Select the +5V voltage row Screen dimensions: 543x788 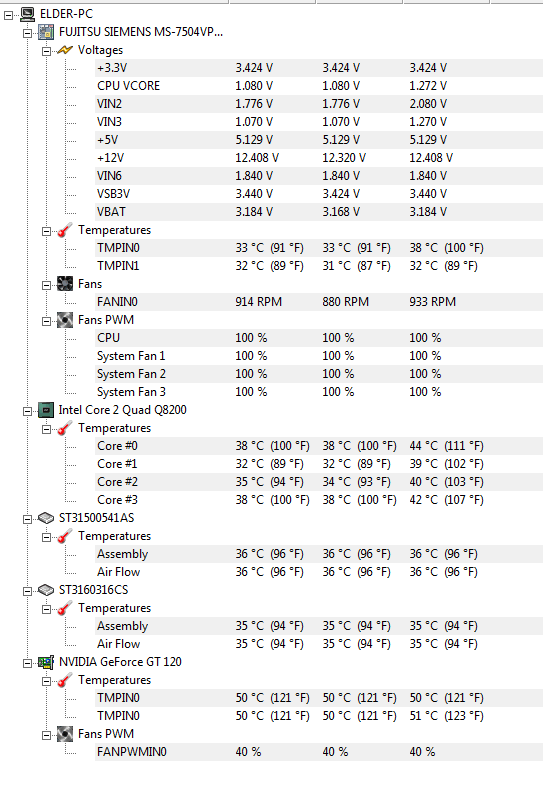coord(319,140)
